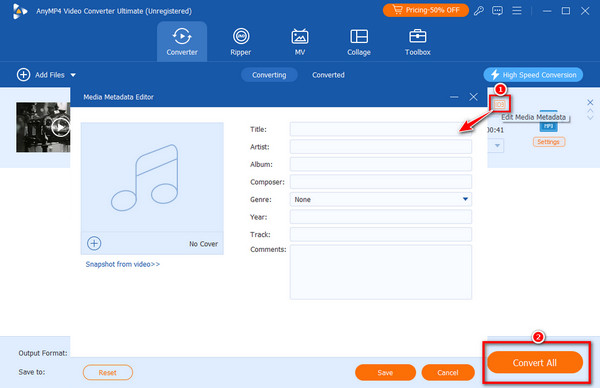Click the Title input field

381,129
